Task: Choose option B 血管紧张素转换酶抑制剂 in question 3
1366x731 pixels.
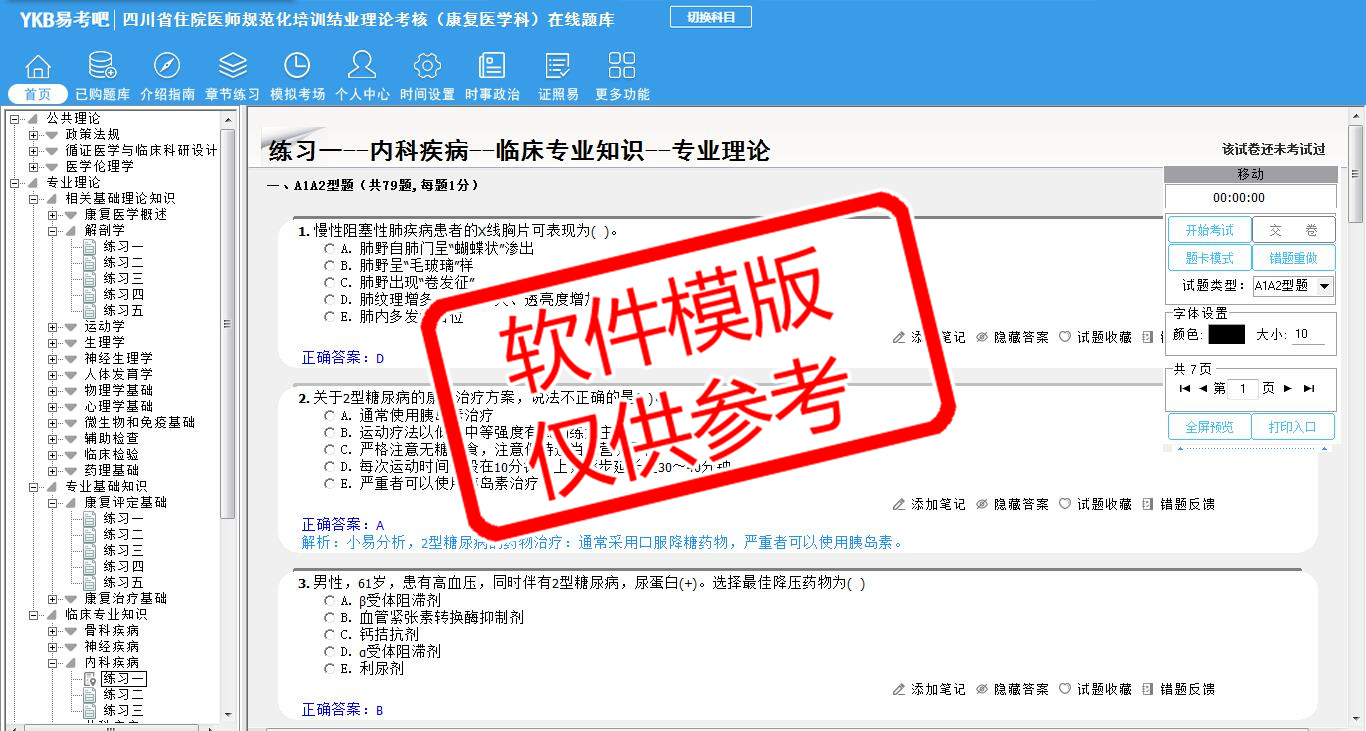Action: (x=329, y=618)
